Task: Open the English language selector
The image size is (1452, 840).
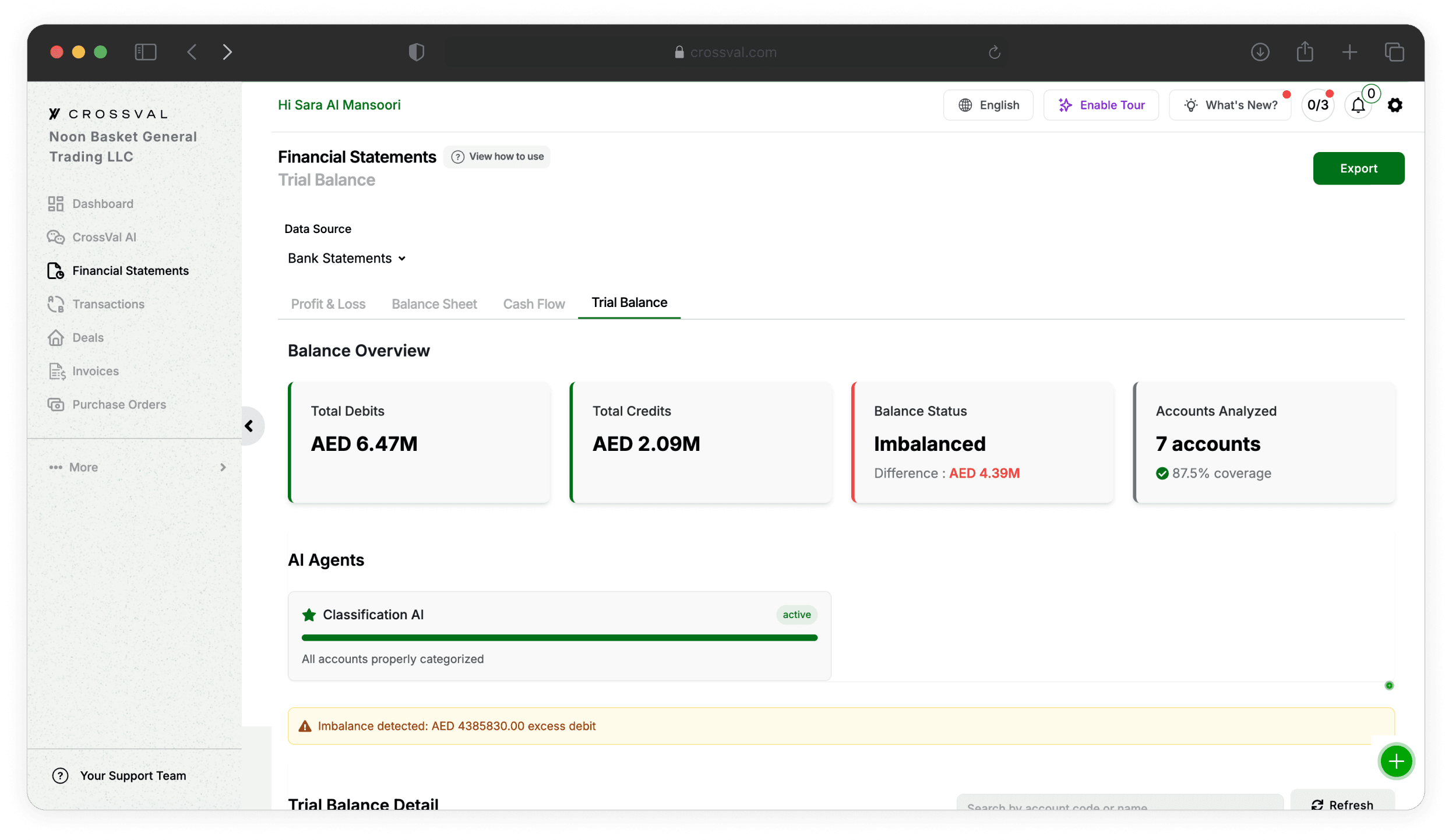Action: pyautogui.click(x=988, y=105)
